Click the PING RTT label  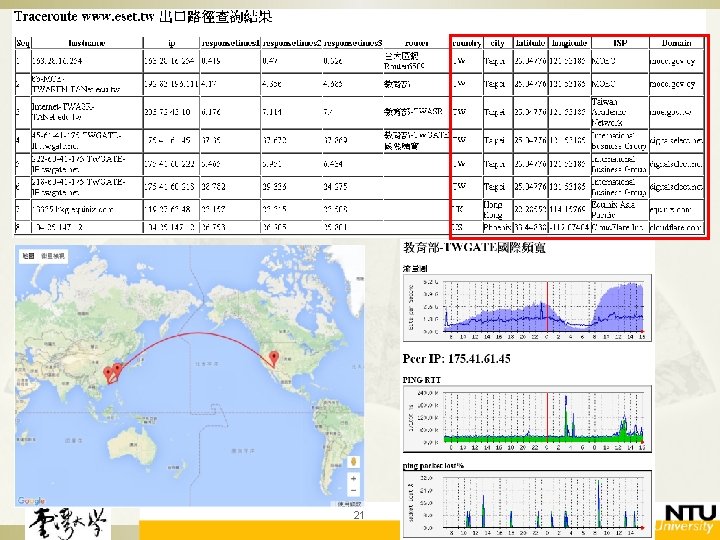pyautogui.click(x=422, y=380)
